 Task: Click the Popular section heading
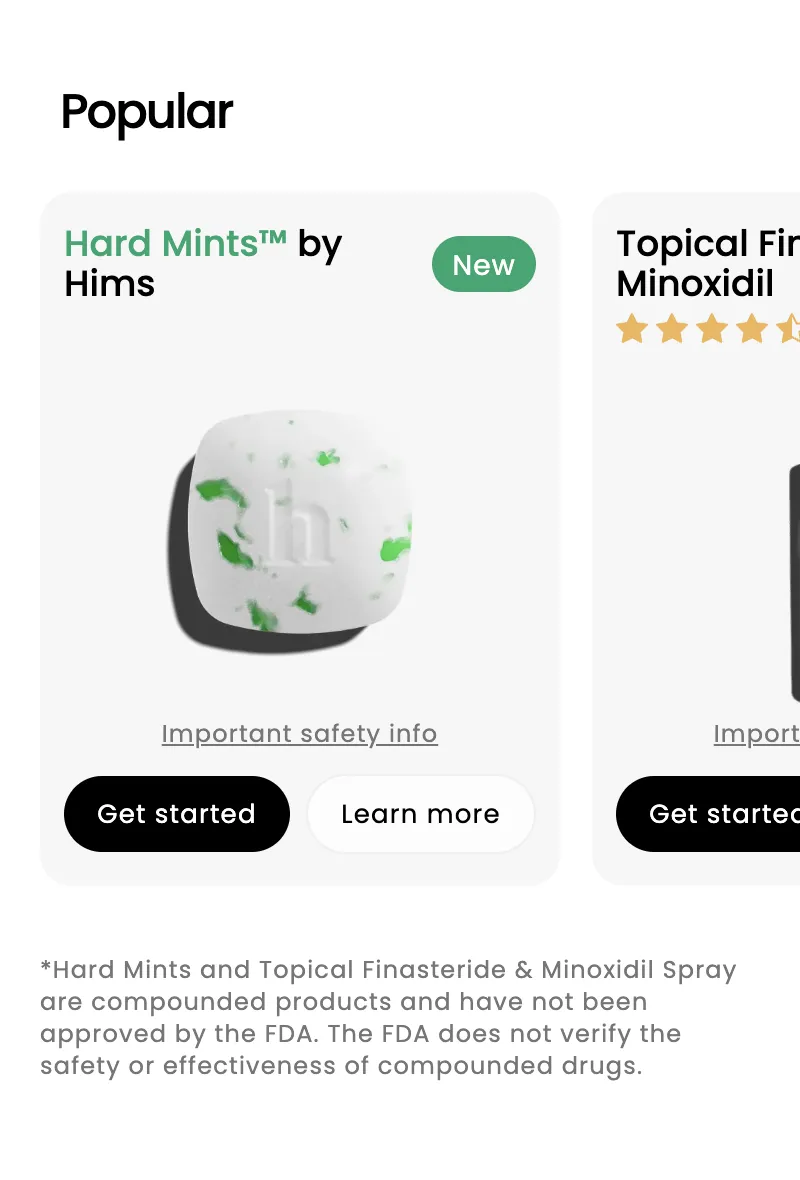(147, 113)
